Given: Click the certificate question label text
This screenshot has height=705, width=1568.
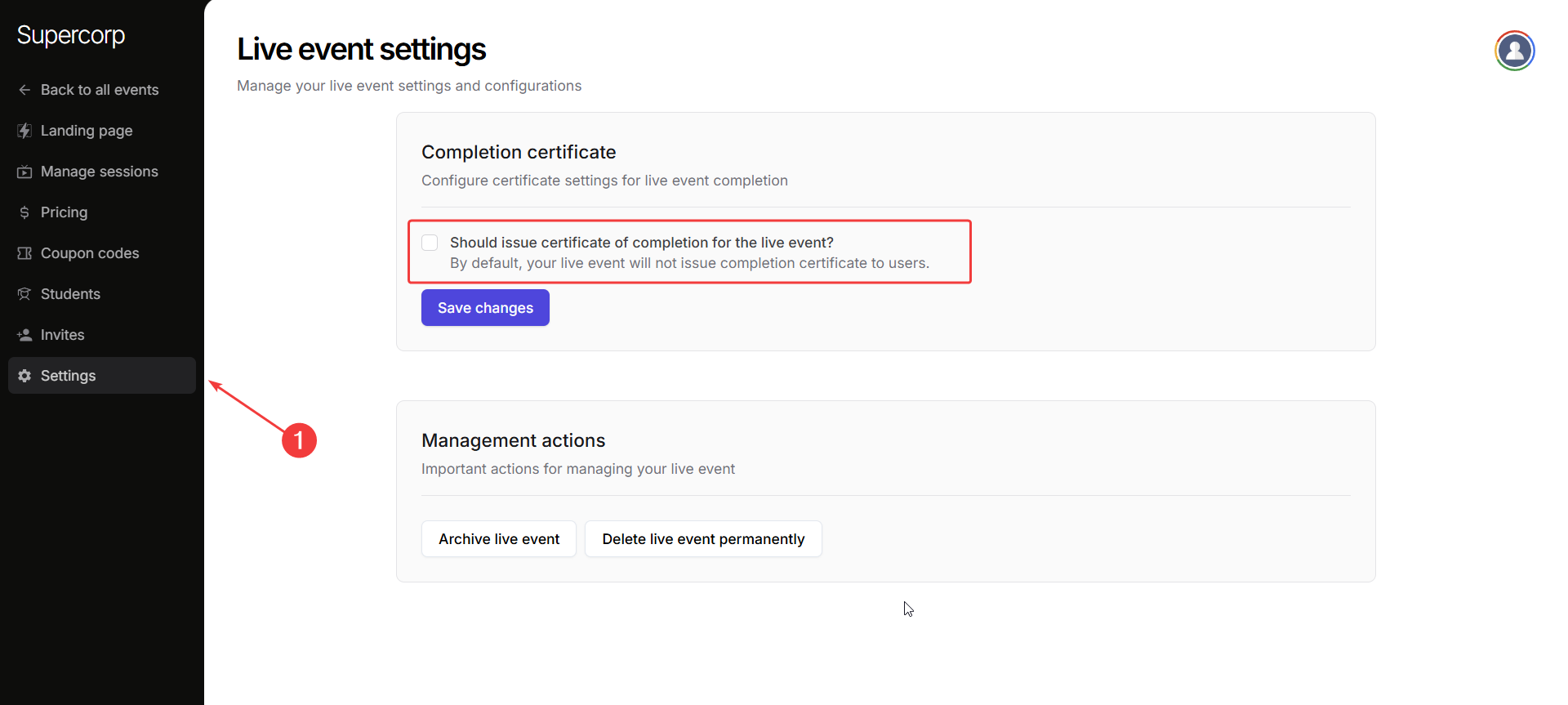Looking at the screenshot, I should point(641,243).
